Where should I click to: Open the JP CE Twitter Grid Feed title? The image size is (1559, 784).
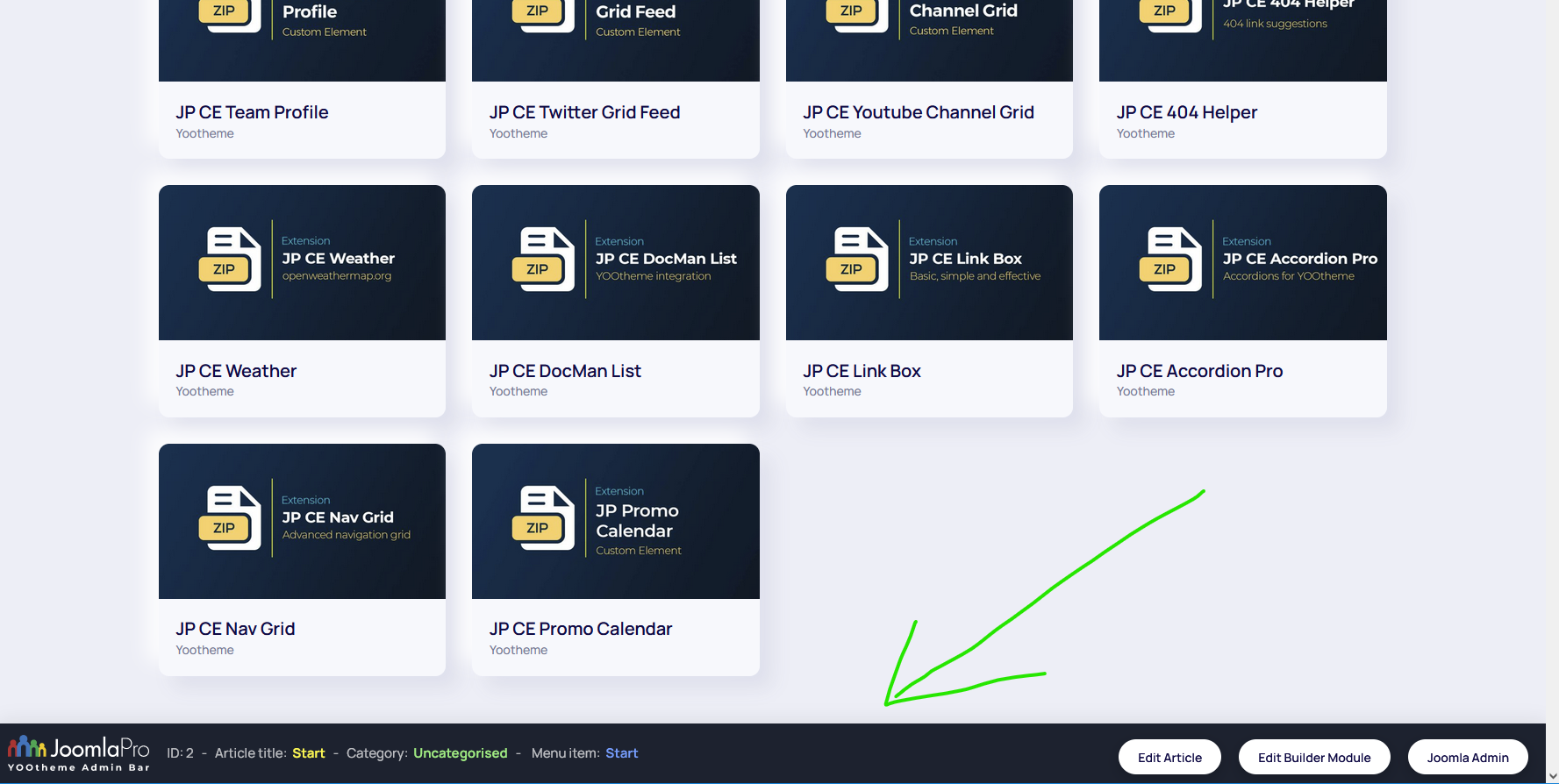[x=585, y=112]
